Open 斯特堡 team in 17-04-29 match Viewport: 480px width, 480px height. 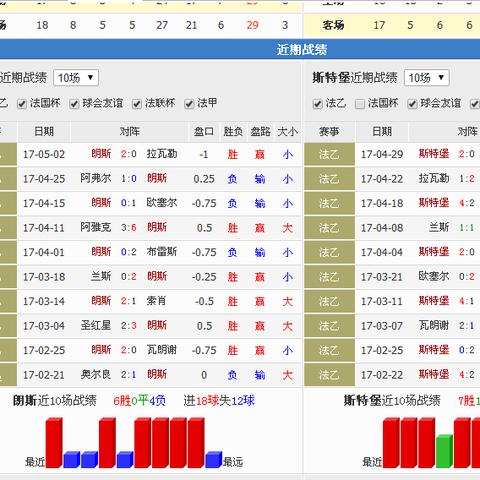pos(434,154)
